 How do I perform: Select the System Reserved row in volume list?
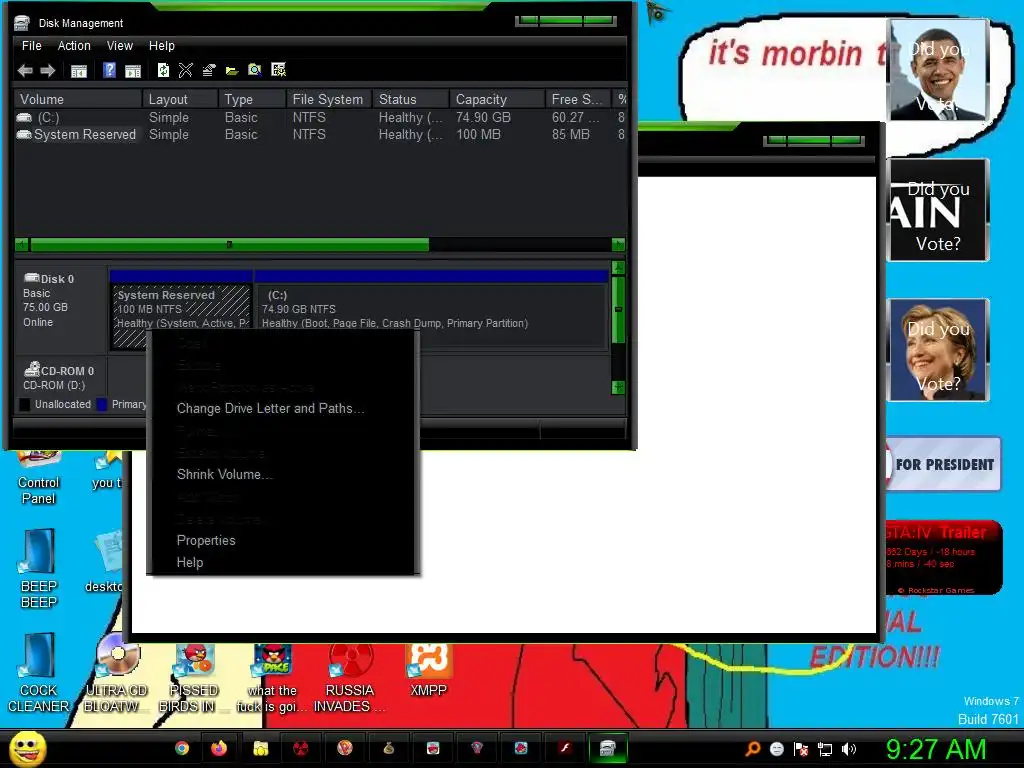click(320, 135)
